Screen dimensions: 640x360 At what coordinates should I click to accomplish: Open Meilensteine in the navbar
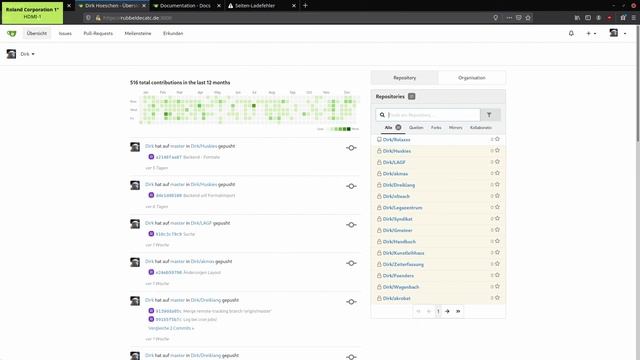[138, 33]
